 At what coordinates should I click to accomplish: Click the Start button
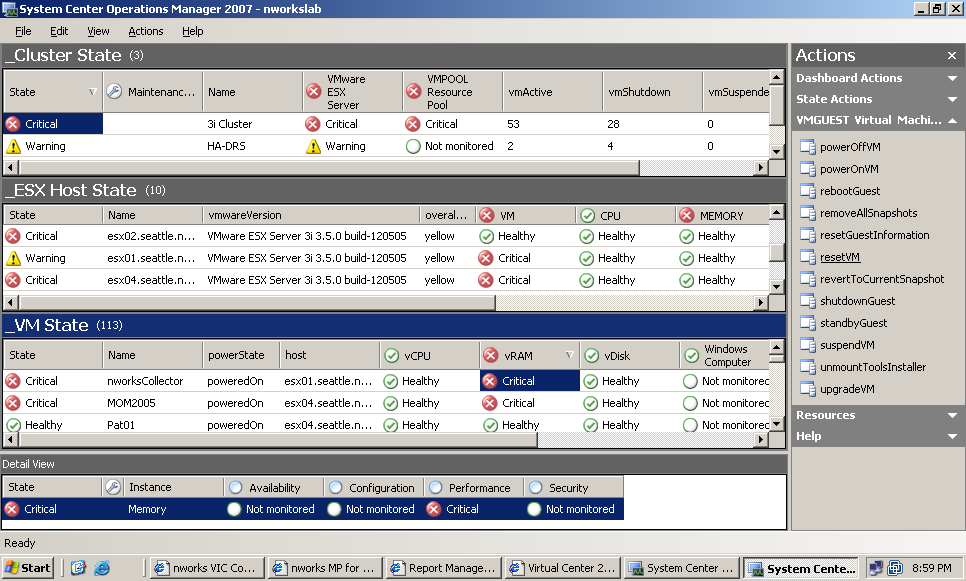(x=28, y=567)
